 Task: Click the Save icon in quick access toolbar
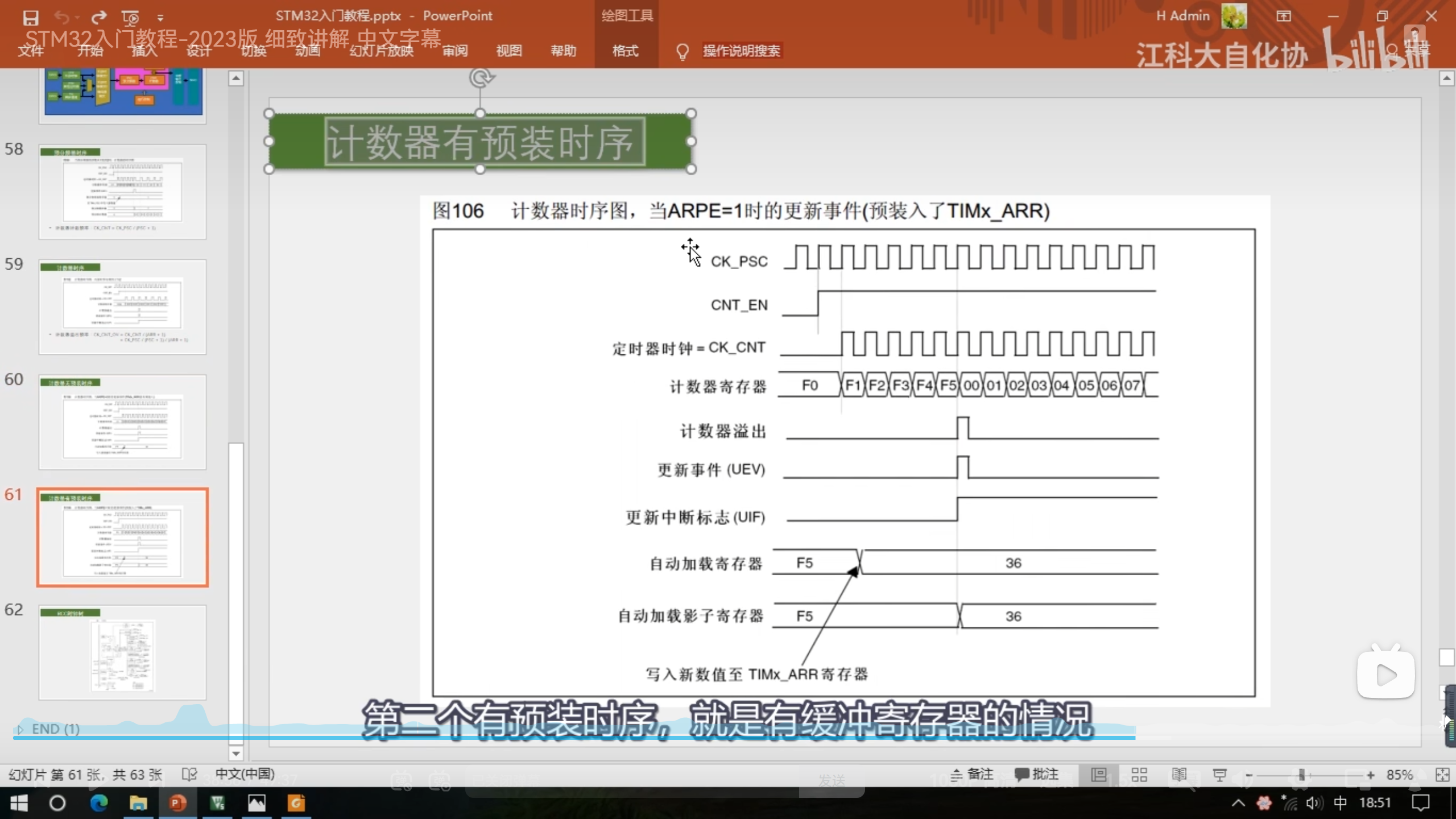click(x=31, y=18)
